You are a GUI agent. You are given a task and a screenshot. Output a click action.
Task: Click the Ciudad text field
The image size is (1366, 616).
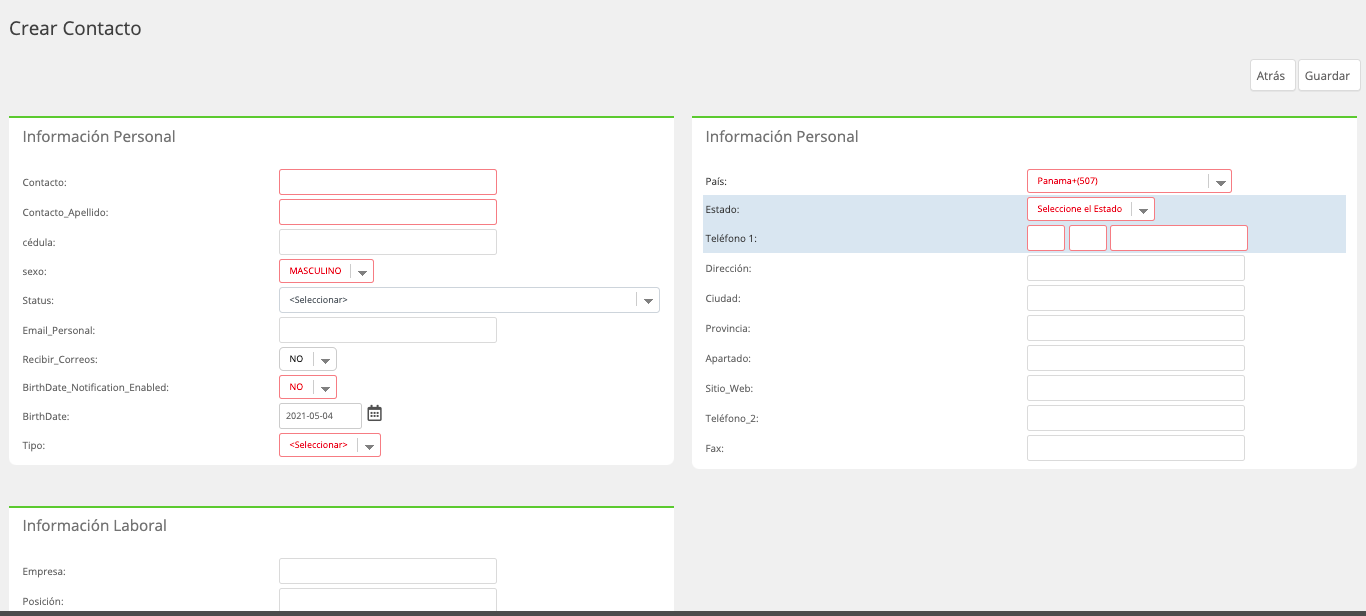point(1136,298)
